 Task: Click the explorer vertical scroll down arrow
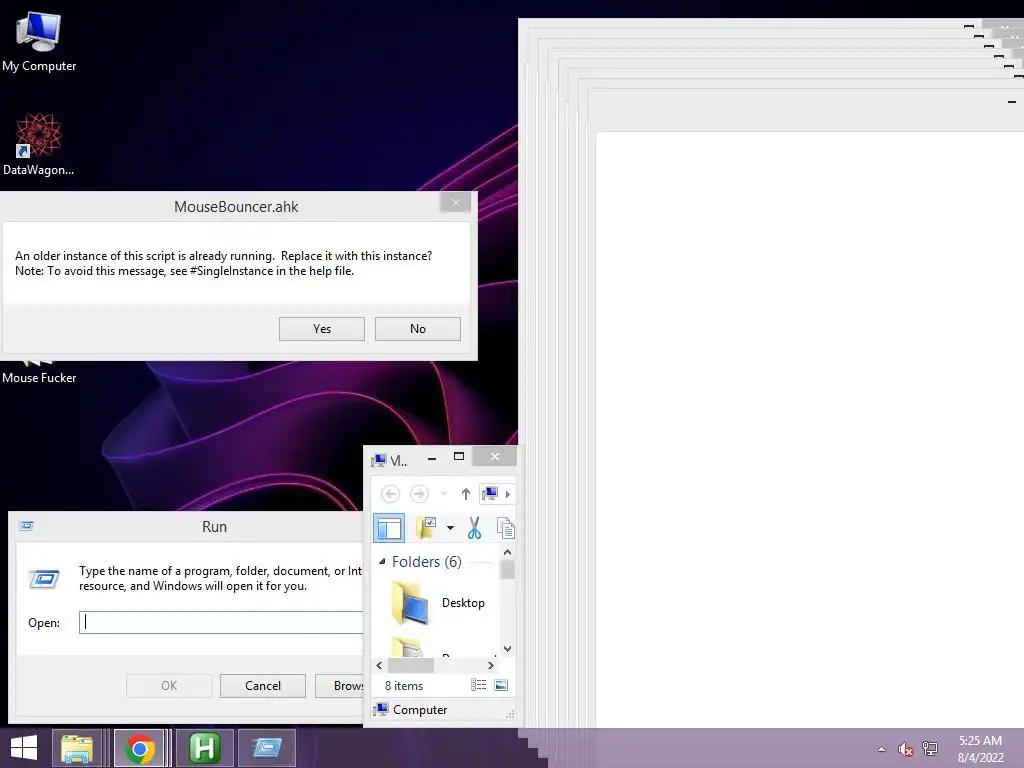pos(507,648)
